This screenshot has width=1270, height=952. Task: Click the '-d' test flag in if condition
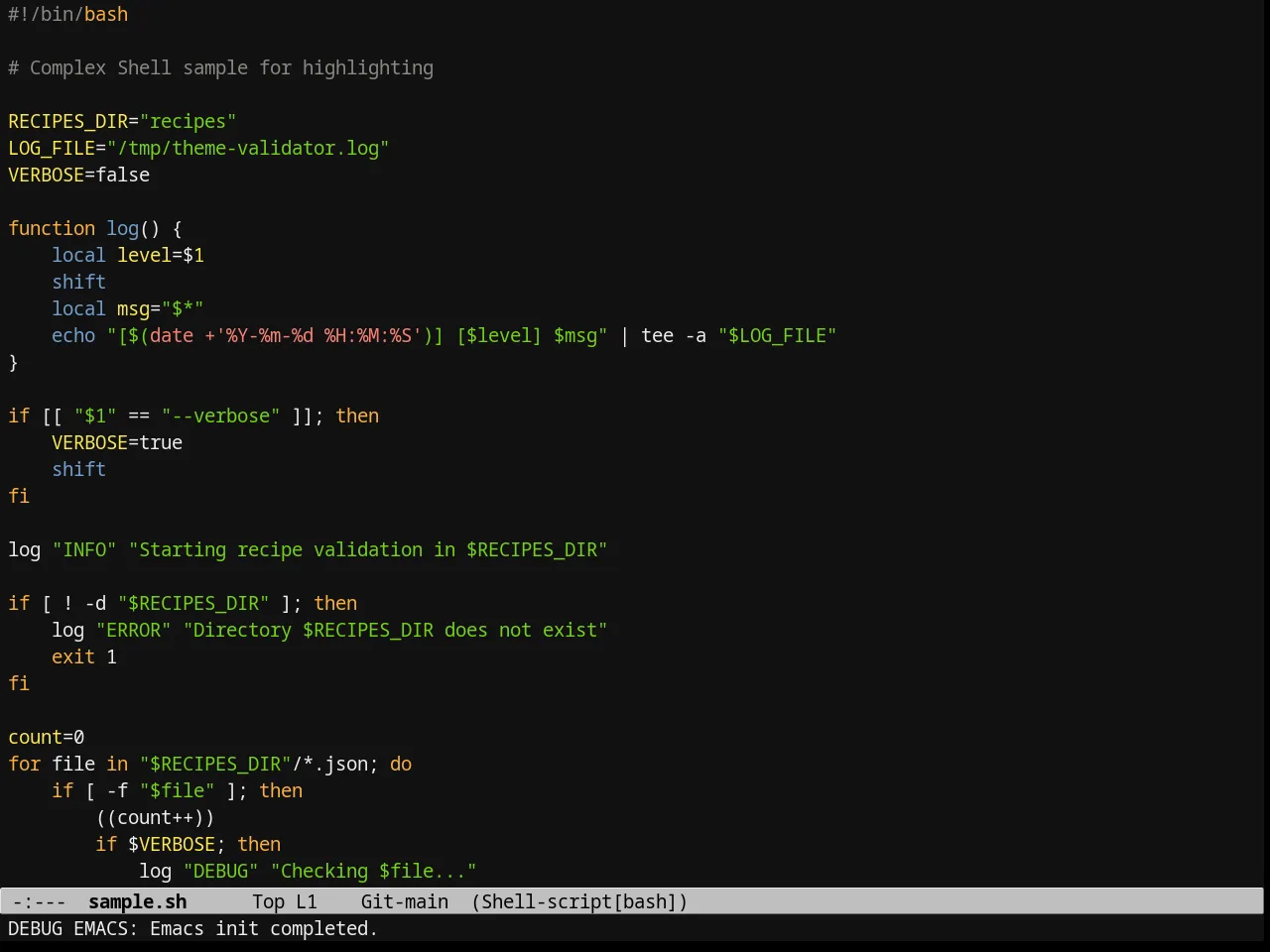coord(95,603)
